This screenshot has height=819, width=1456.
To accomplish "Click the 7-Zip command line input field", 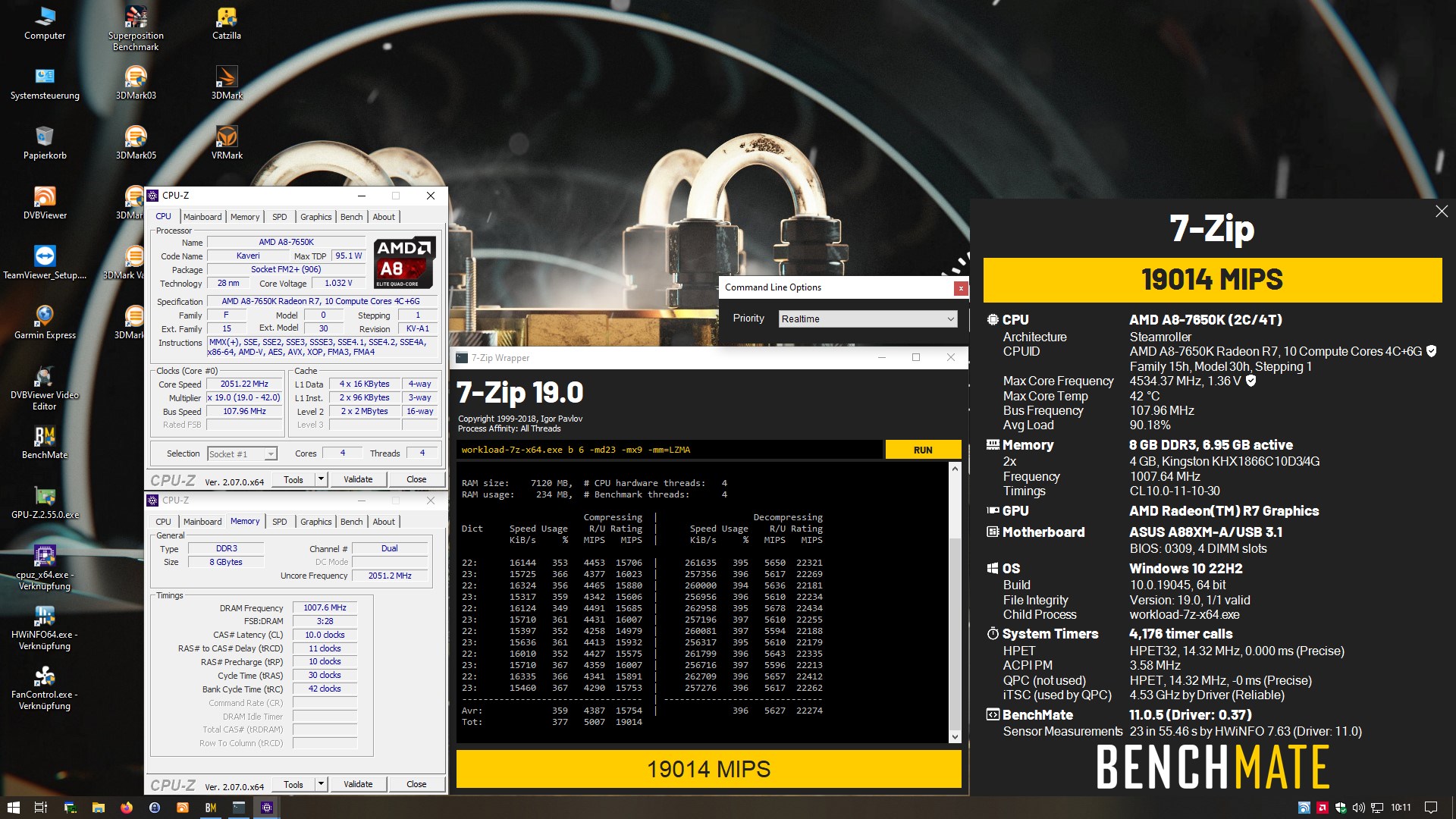I will [x=670, y=450].
